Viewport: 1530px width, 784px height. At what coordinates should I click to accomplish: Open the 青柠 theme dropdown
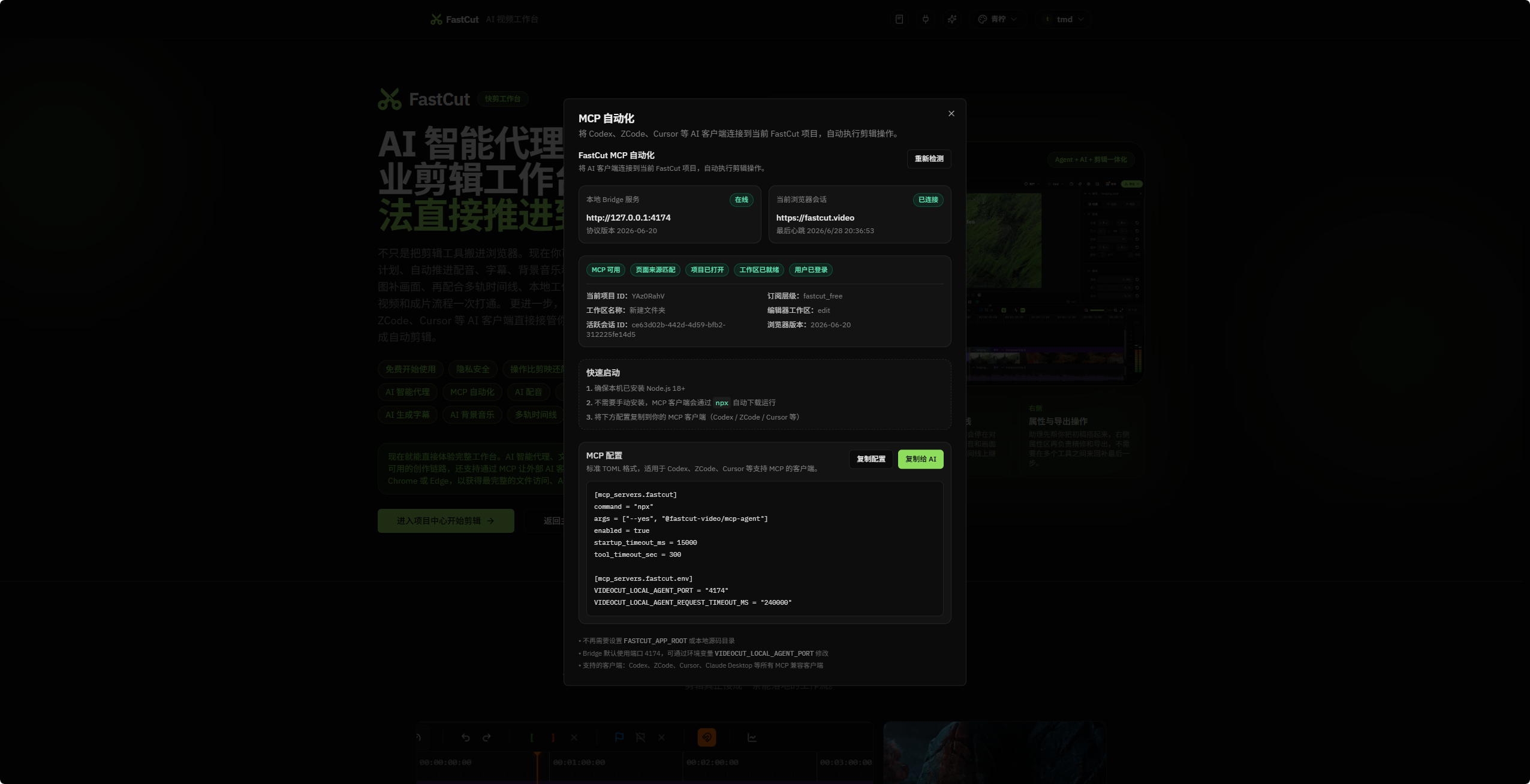coord(998,19)
